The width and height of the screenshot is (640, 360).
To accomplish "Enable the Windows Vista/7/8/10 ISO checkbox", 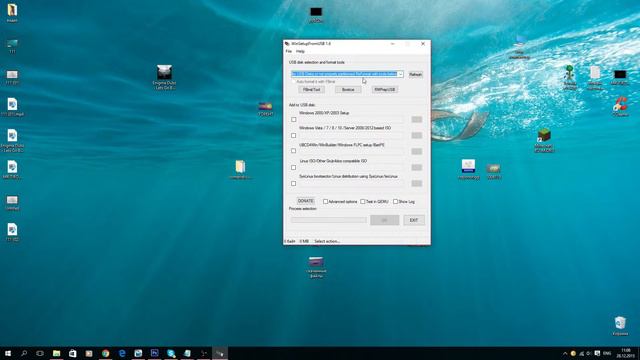I will (x=293, y=136).
